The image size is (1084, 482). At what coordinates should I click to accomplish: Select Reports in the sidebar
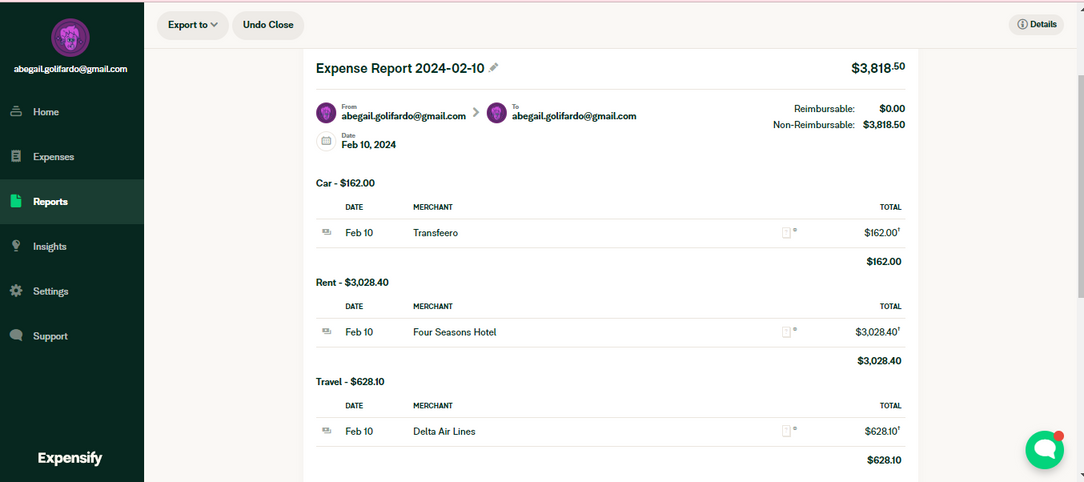[72, 202]
